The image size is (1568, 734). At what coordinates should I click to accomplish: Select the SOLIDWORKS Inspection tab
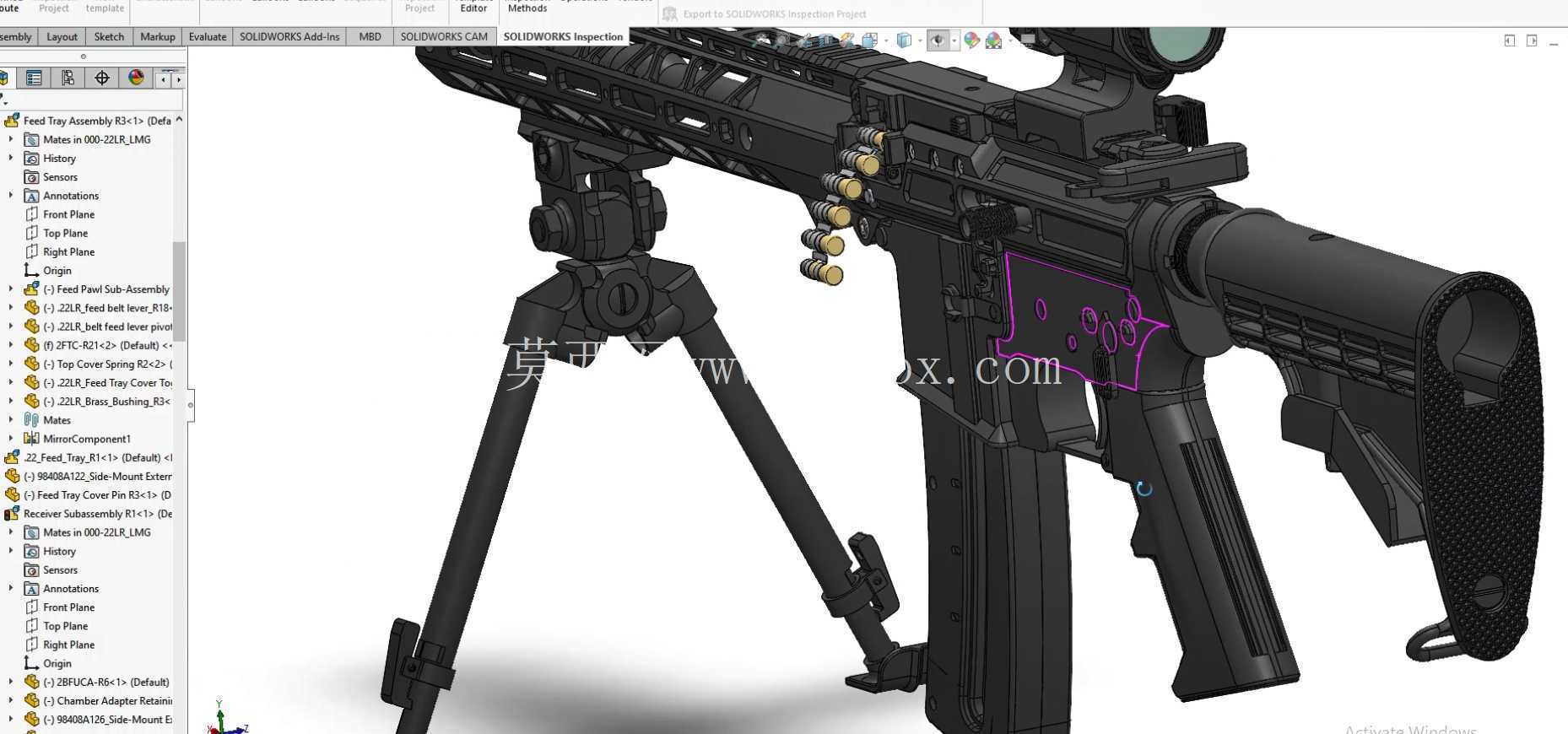coord(563,36)
